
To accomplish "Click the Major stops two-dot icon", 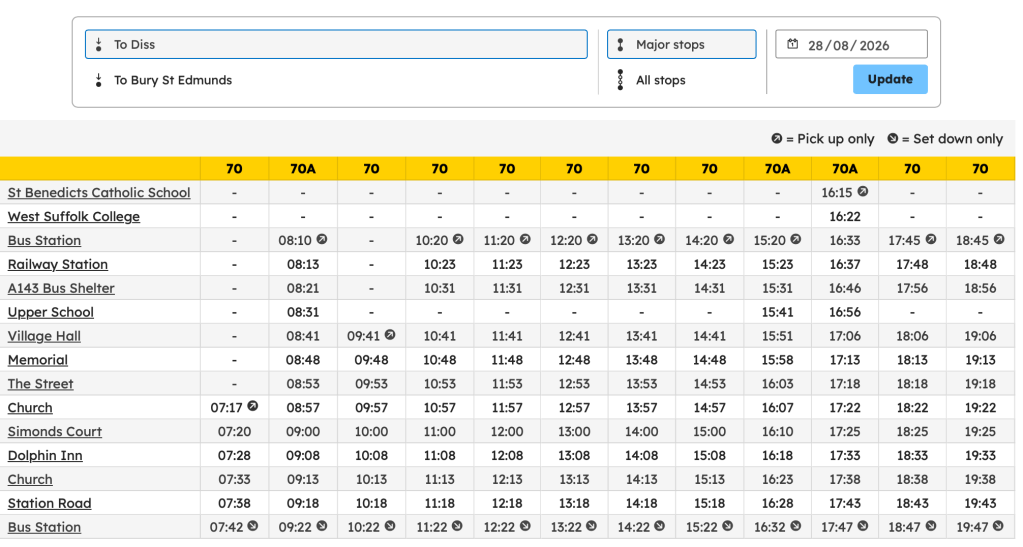I will 620,44.
